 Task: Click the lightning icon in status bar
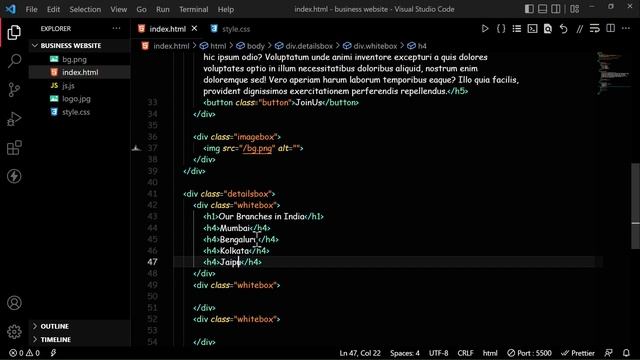[x=53, y=353]
